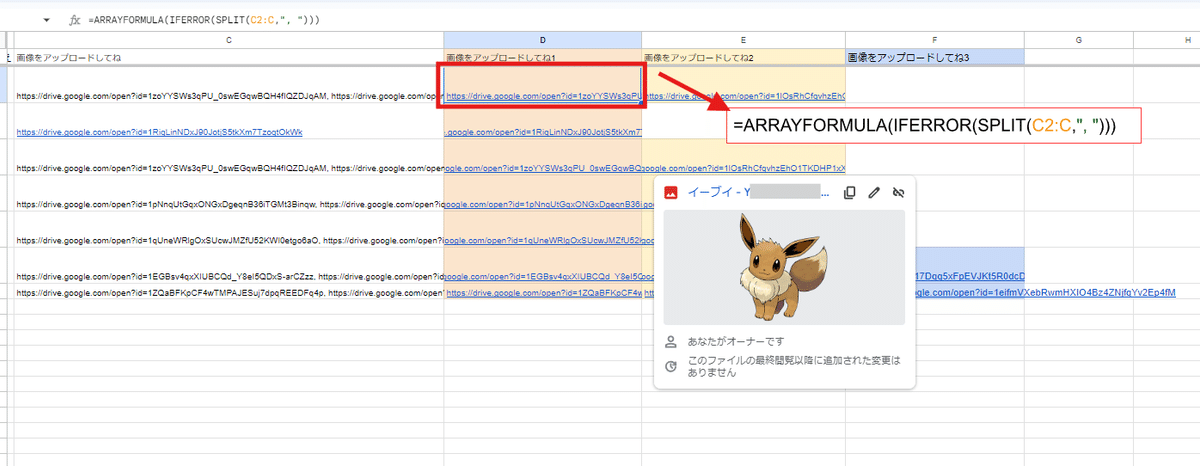Open the イーブイ file title link
1200x466 pixels.
(x=758, y=192)
